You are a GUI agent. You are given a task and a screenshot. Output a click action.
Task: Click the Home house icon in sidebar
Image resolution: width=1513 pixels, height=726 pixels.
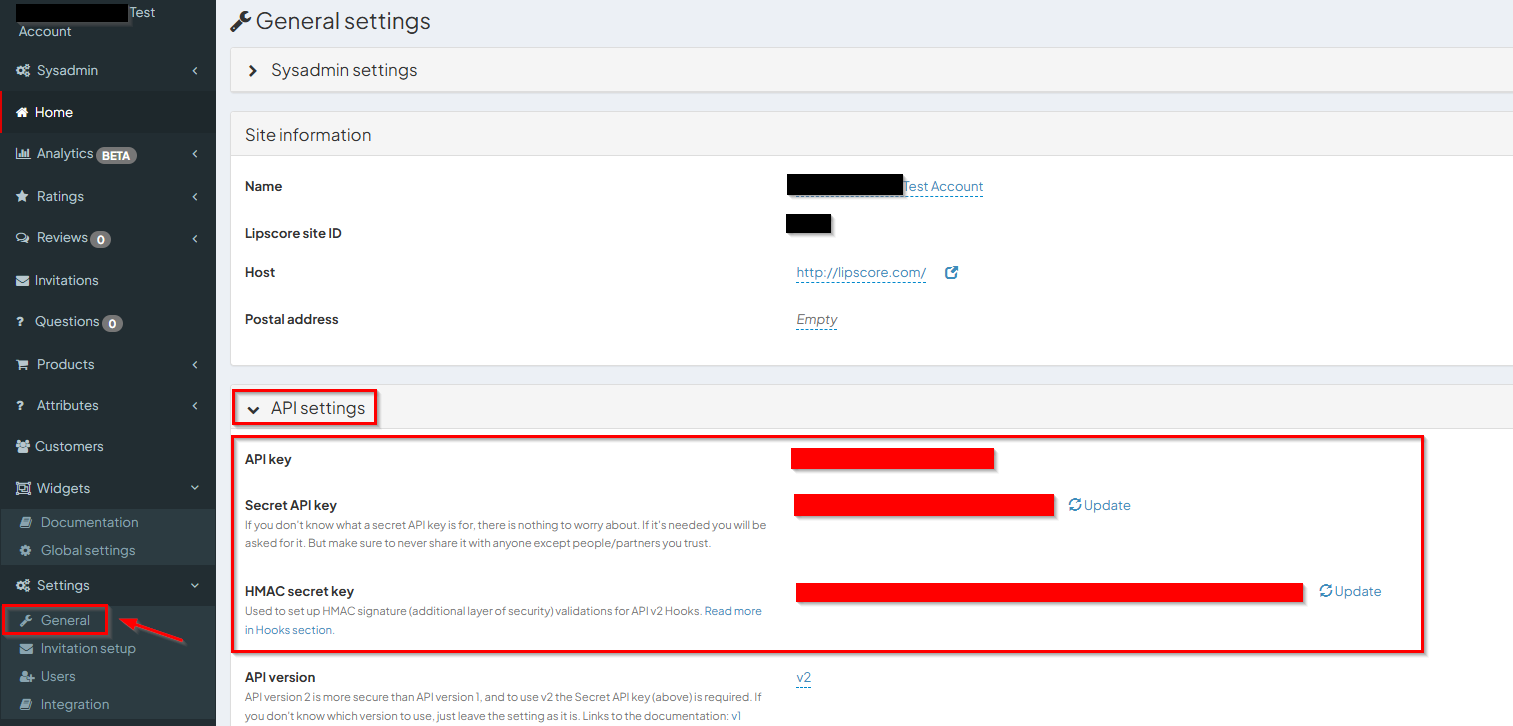pyautogui.click(x=22, y=113)
